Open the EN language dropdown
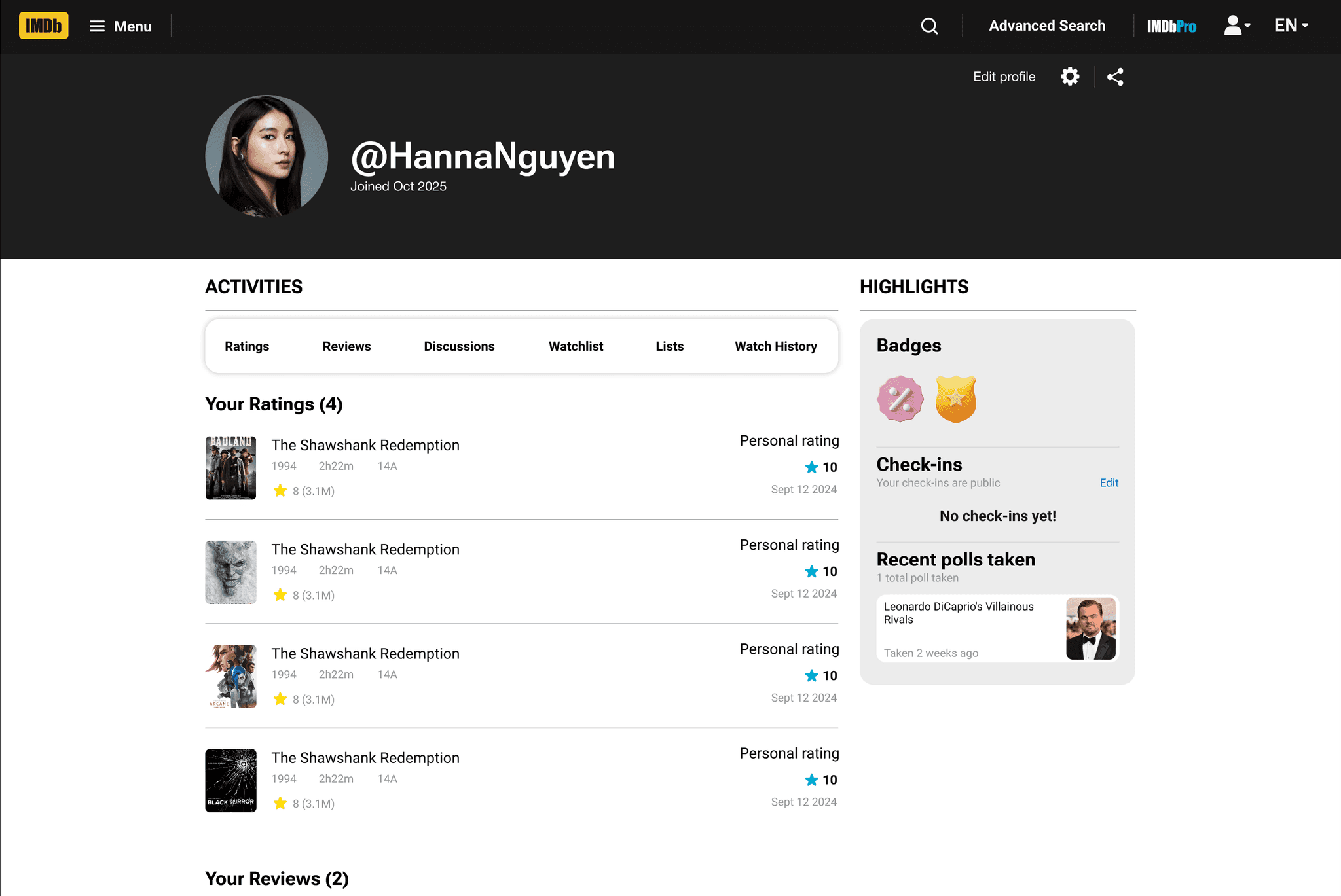This screenshot has width=1341, height=896. point(1291,26)
